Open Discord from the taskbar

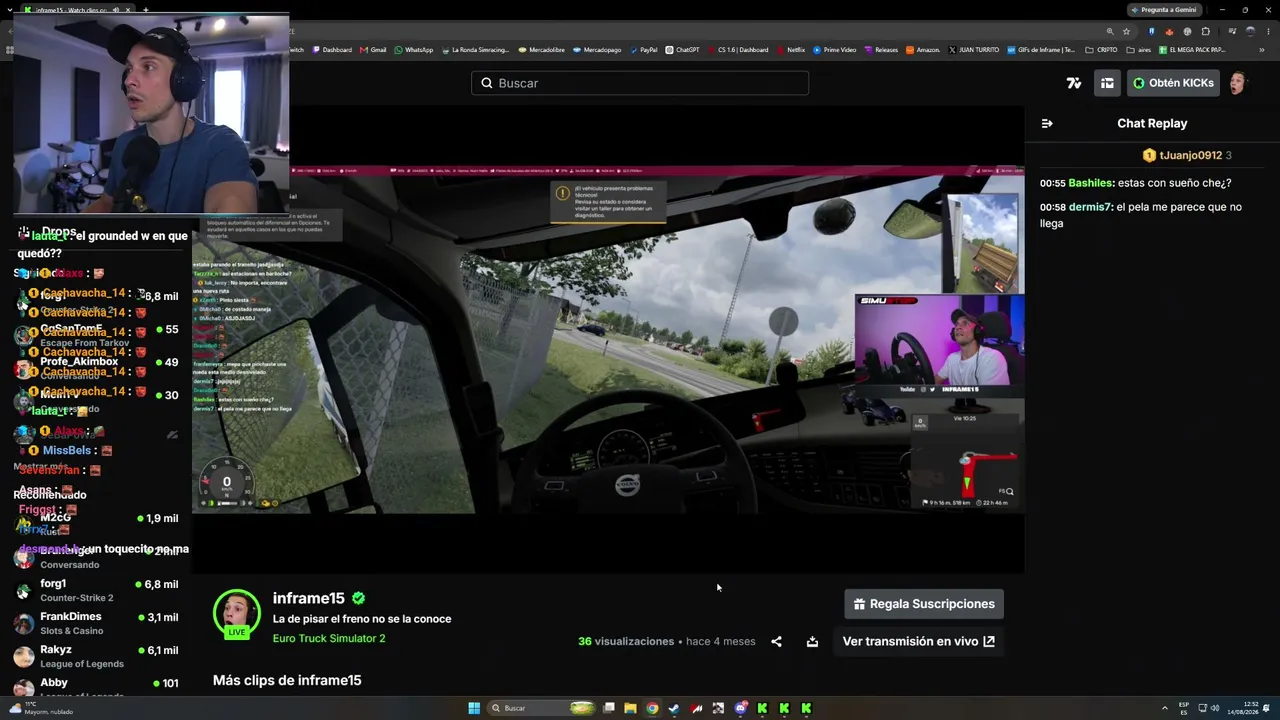740,708
